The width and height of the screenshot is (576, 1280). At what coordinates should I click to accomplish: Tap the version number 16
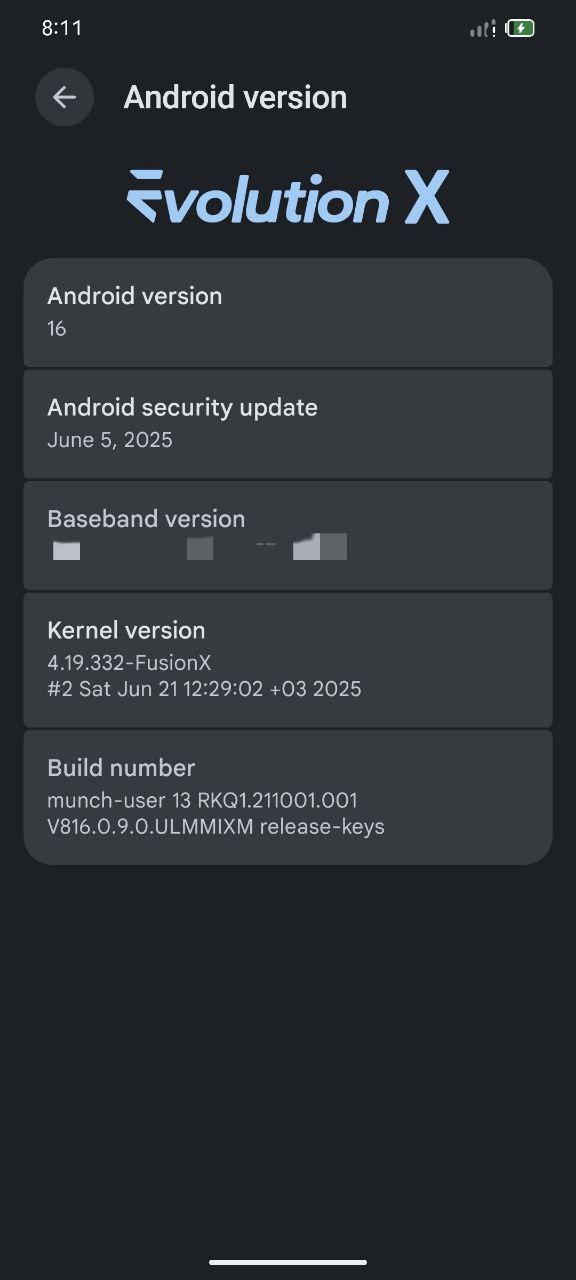coord(57,328)
